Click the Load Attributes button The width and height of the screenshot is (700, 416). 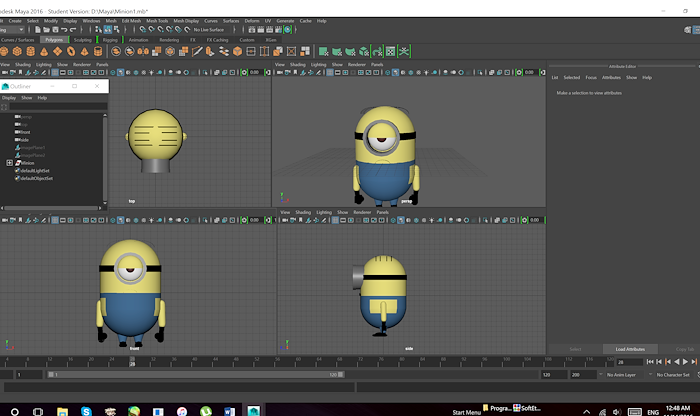tap(630, 349)
